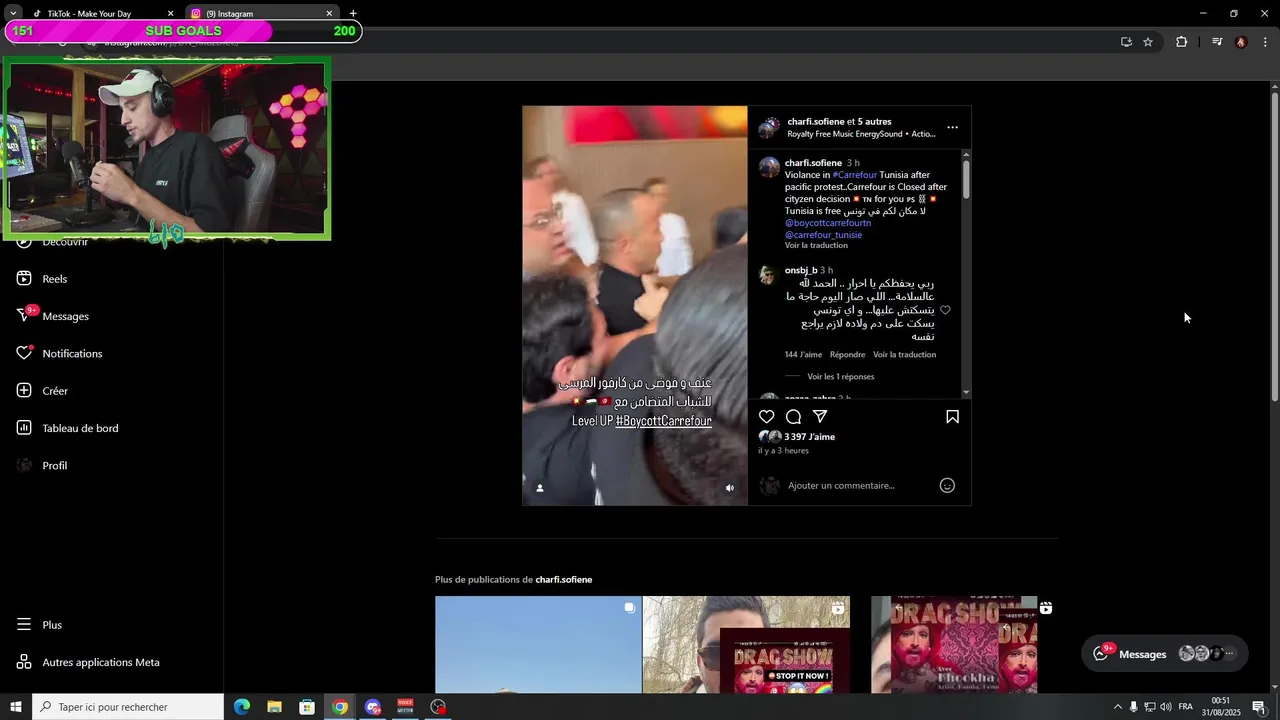
Task: Open the taskbar clock 00:51
Action: click(1221, 707)
